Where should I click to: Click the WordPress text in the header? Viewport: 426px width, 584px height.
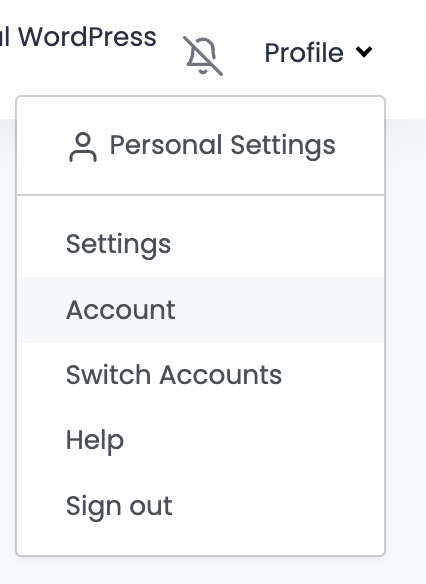tap(87, 37)
